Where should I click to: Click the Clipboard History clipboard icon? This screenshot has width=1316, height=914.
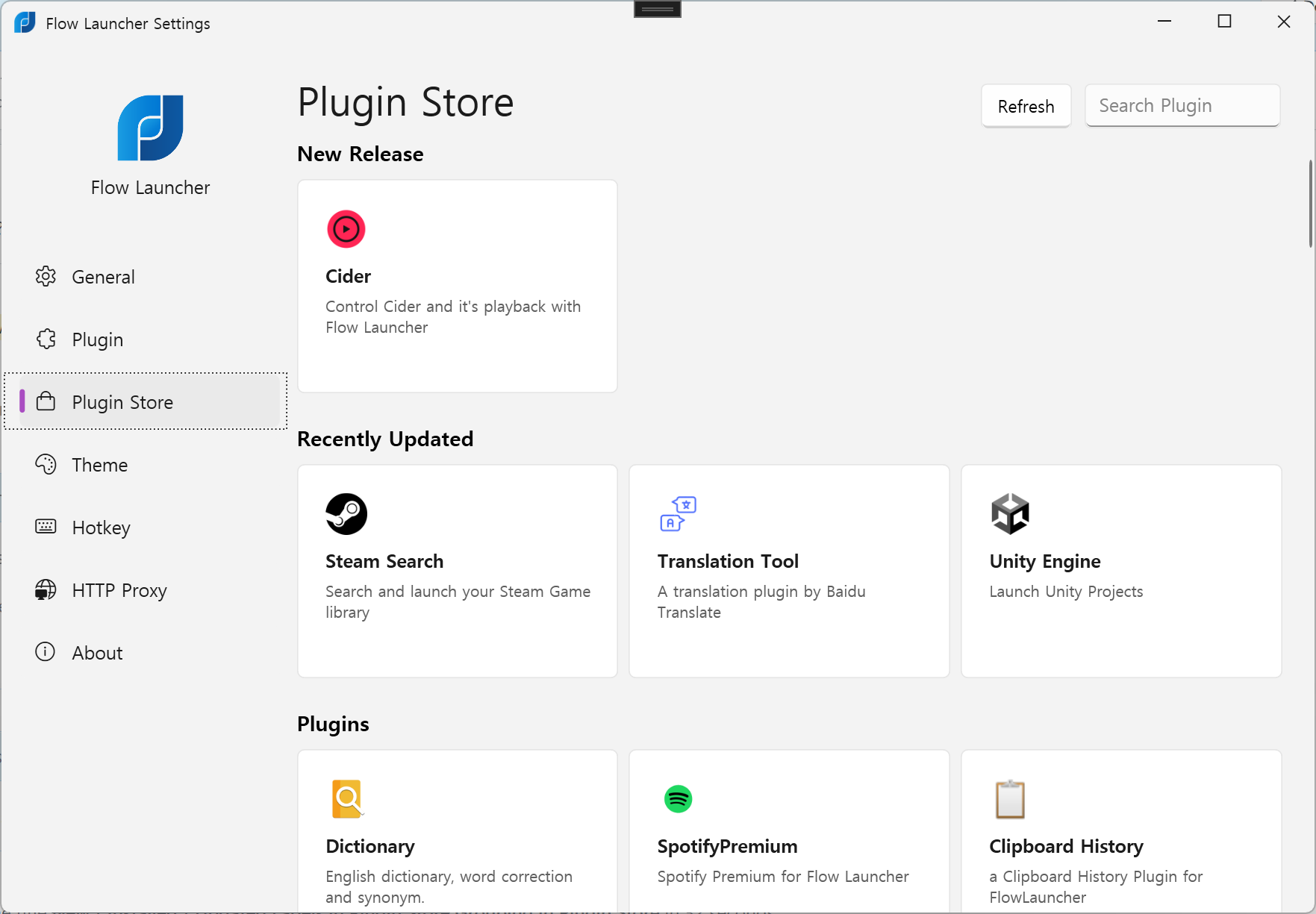(x=1010, y=799)
